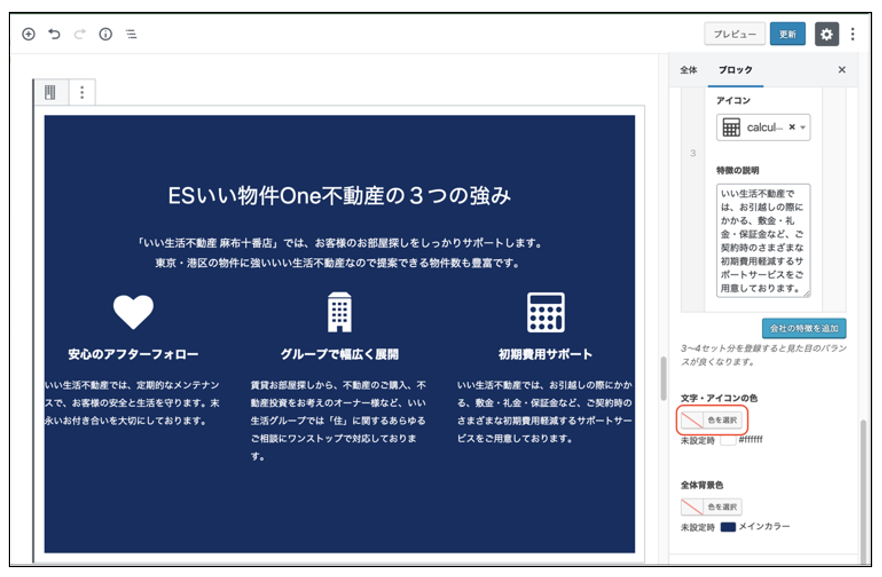882x577 pixels.
Task: Choose color under 文字・アイコンの色
Action: 713,420
